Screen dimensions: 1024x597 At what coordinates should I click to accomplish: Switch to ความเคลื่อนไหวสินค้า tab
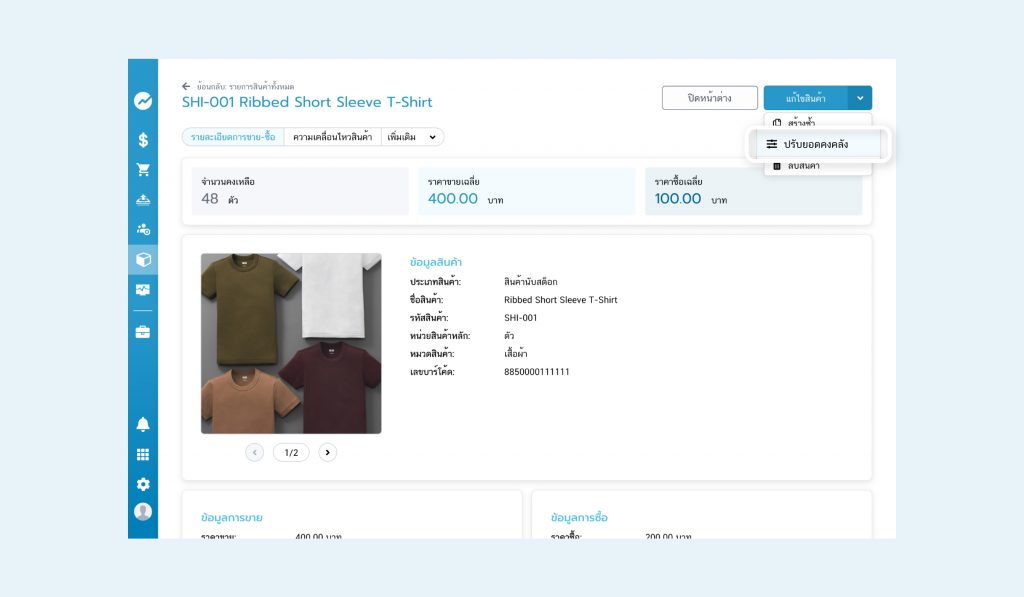click(332, 137)
